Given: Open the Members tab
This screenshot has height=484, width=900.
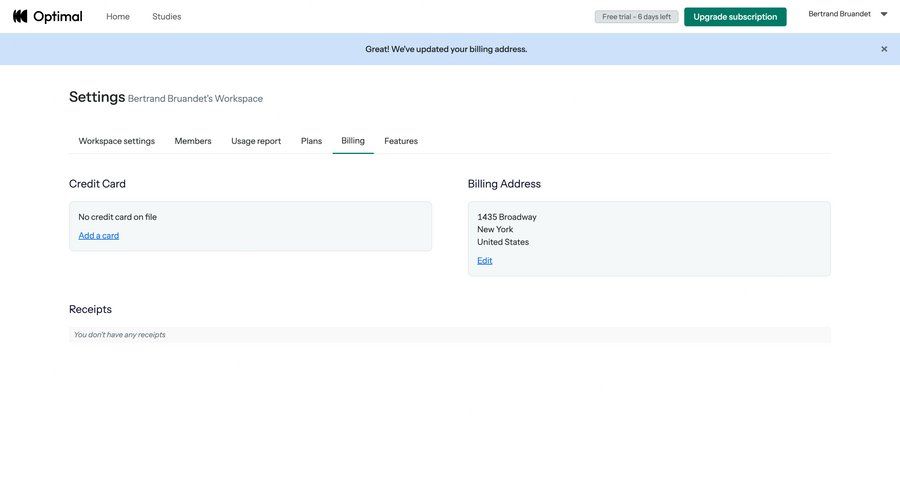Looking at the screenshot, I should (193, 141).
